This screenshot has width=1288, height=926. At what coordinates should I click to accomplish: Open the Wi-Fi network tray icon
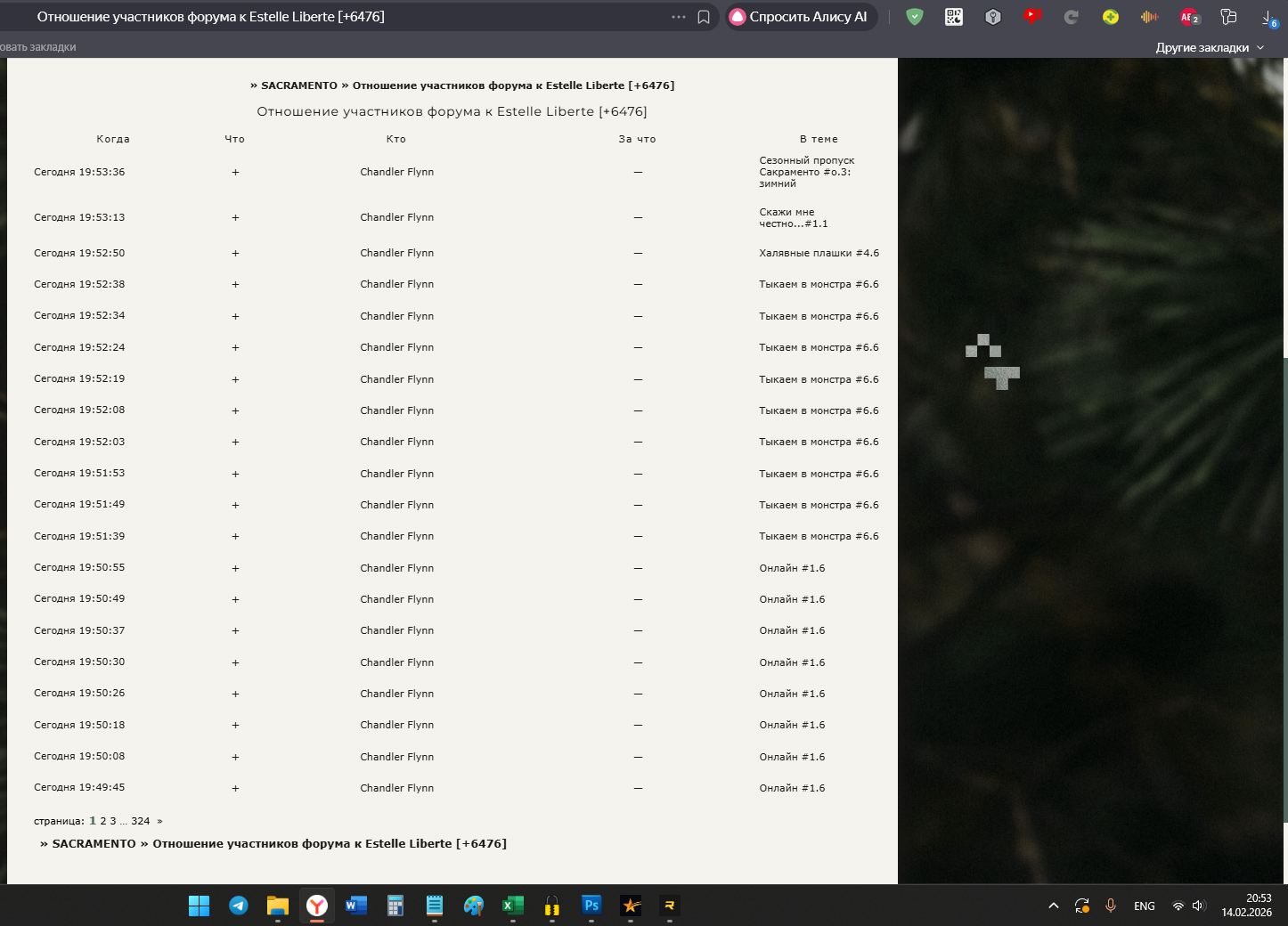[1178, 906]
